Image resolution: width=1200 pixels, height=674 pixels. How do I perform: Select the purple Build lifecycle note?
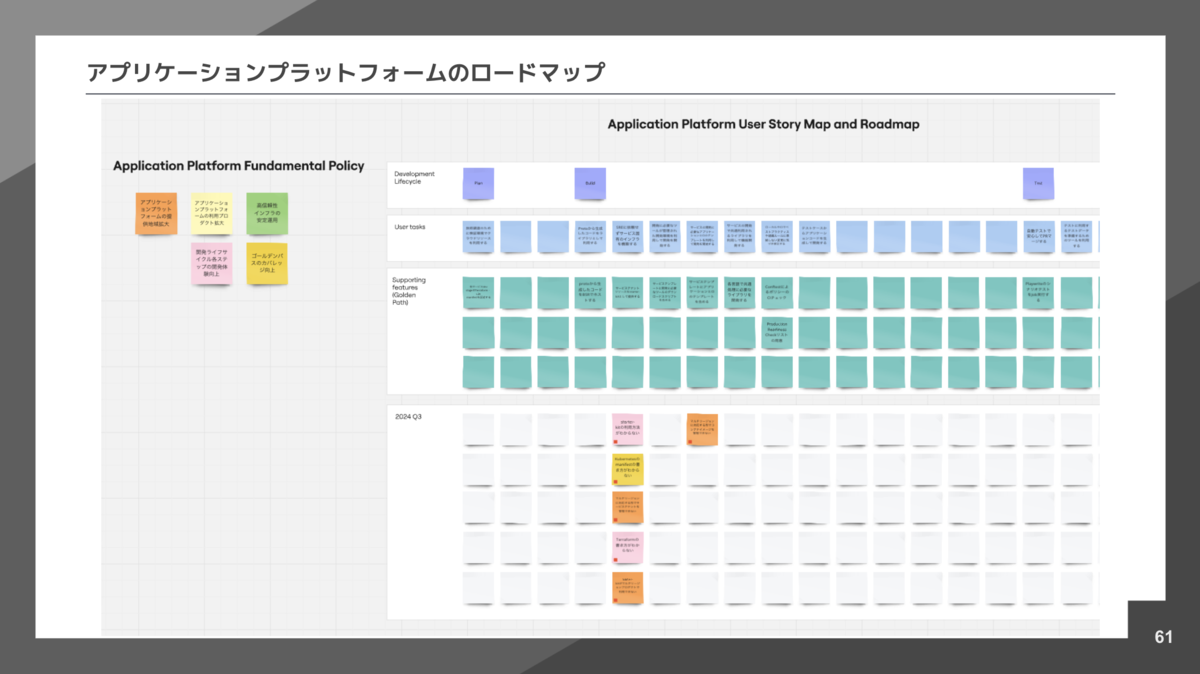(x=590, y=182)
